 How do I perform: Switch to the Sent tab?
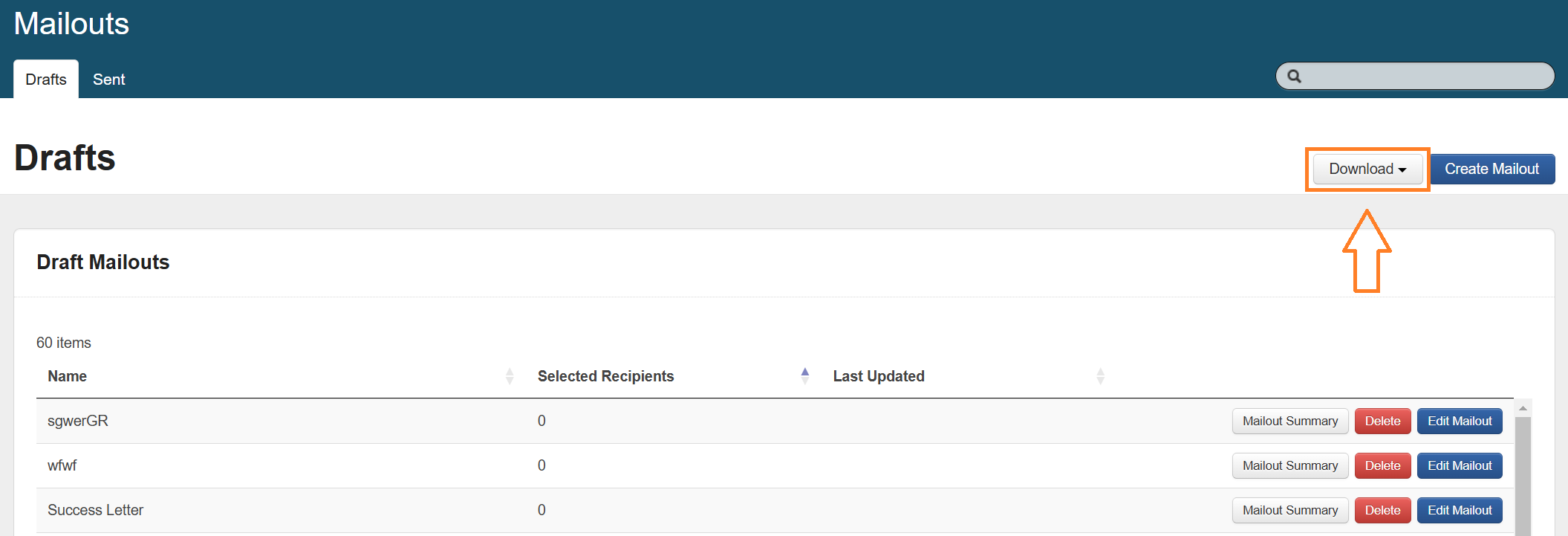click(x=108, y=80)
